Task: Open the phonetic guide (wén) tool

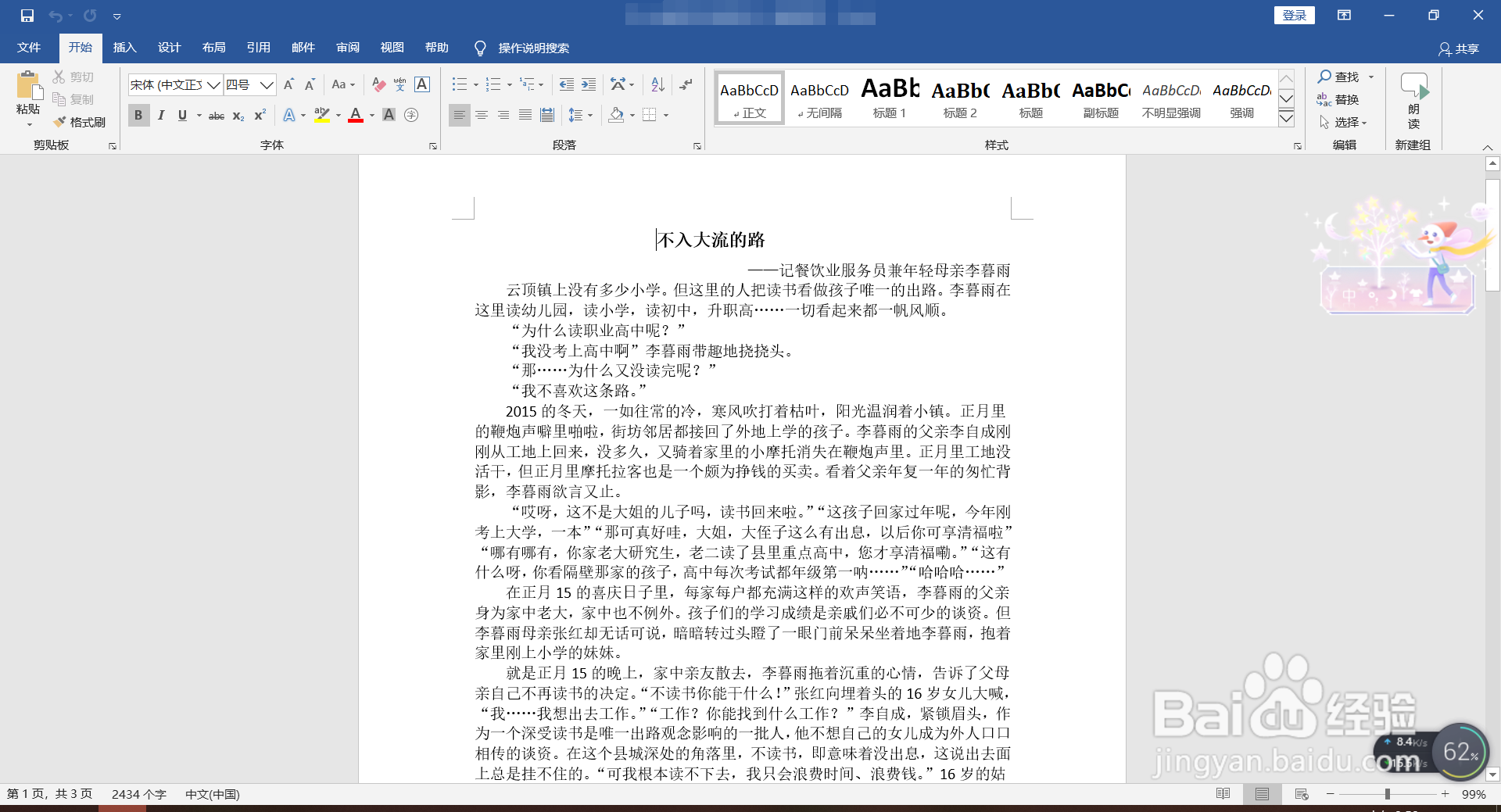Action: [x=400, y=84]
